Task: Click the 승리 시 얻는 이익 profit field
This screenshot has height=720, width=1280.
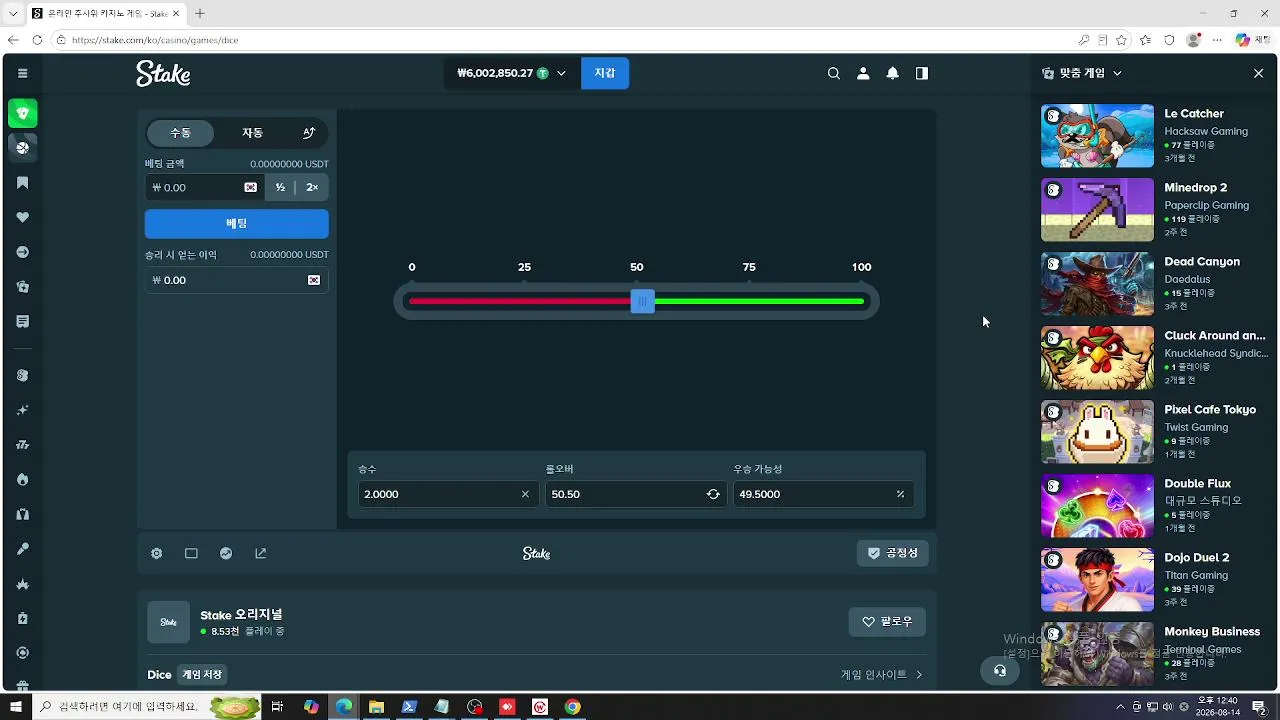Action: pos(236,280)
